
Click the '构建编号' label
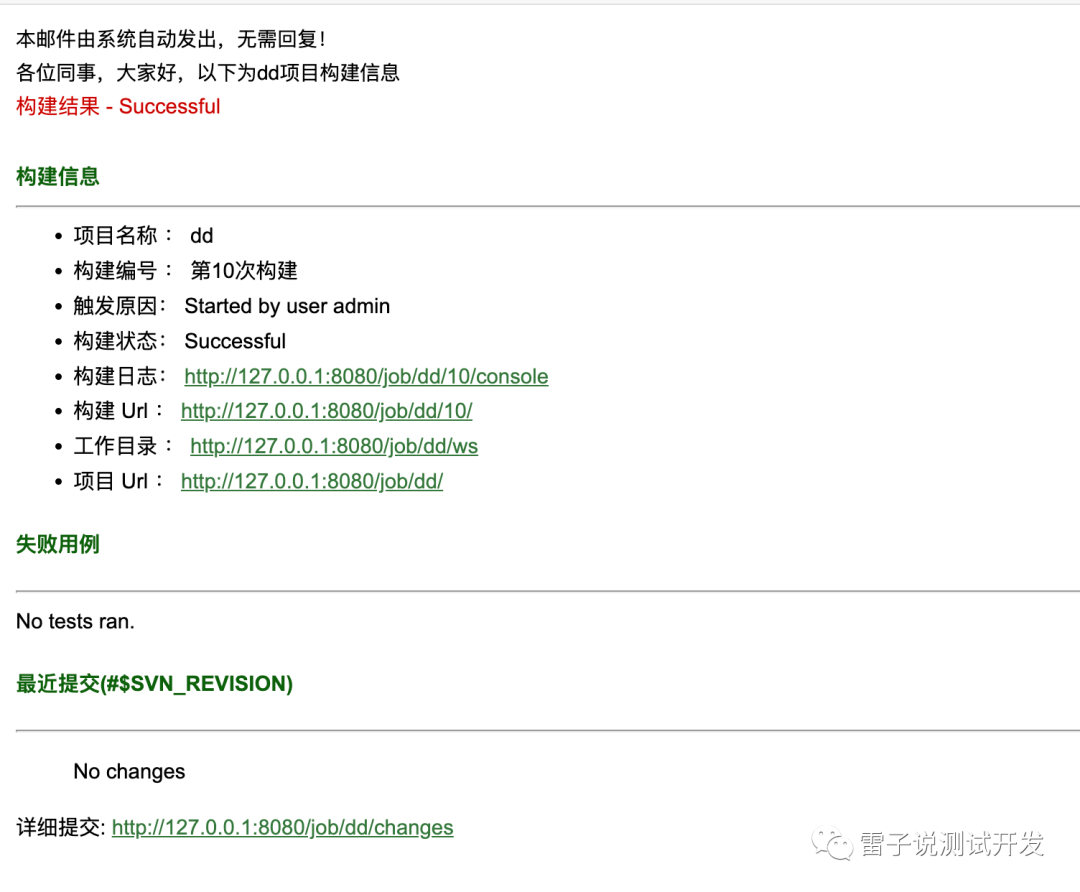pos(123,271)
